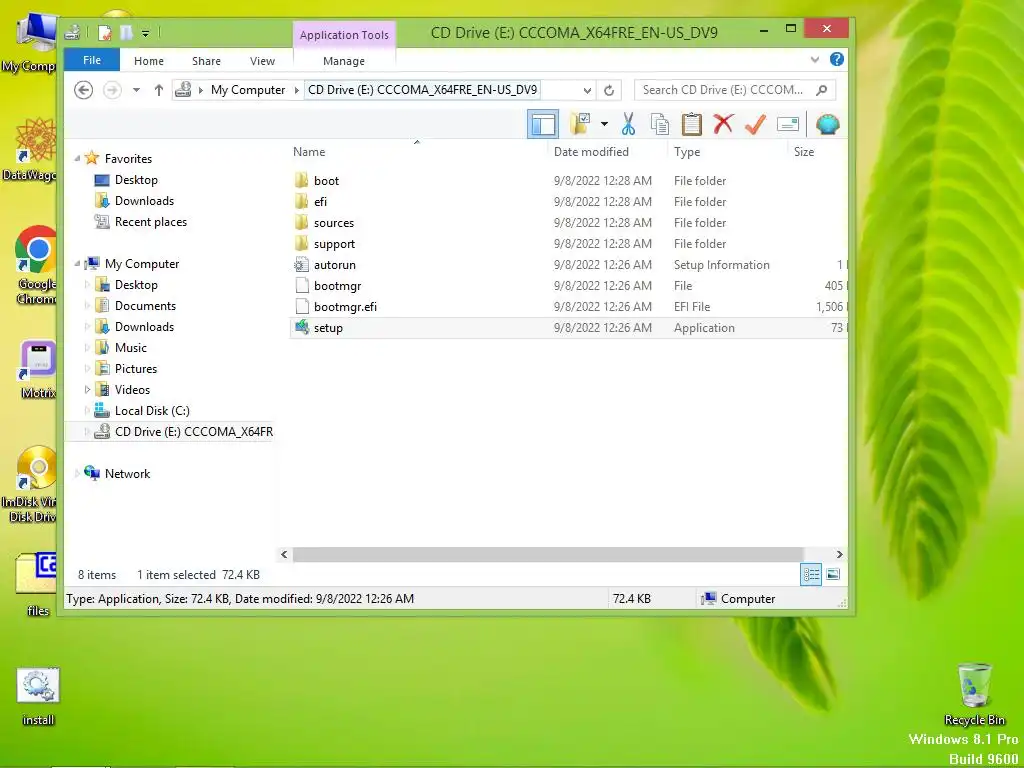Select Network in the navigation pane

127,473
